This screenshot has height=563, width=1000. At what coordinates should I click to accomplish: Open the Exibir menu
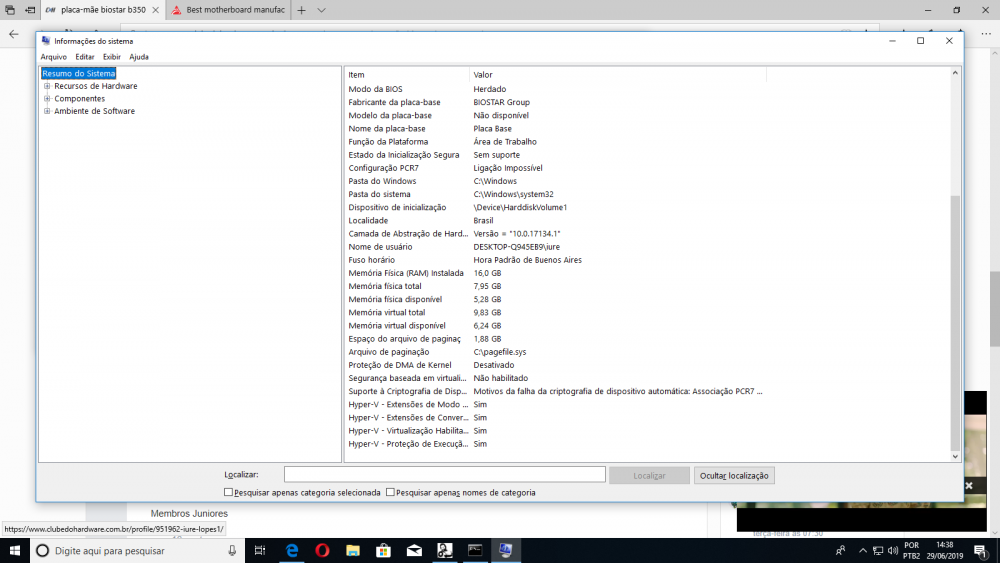pyautogui.click(x=111, y=57)
